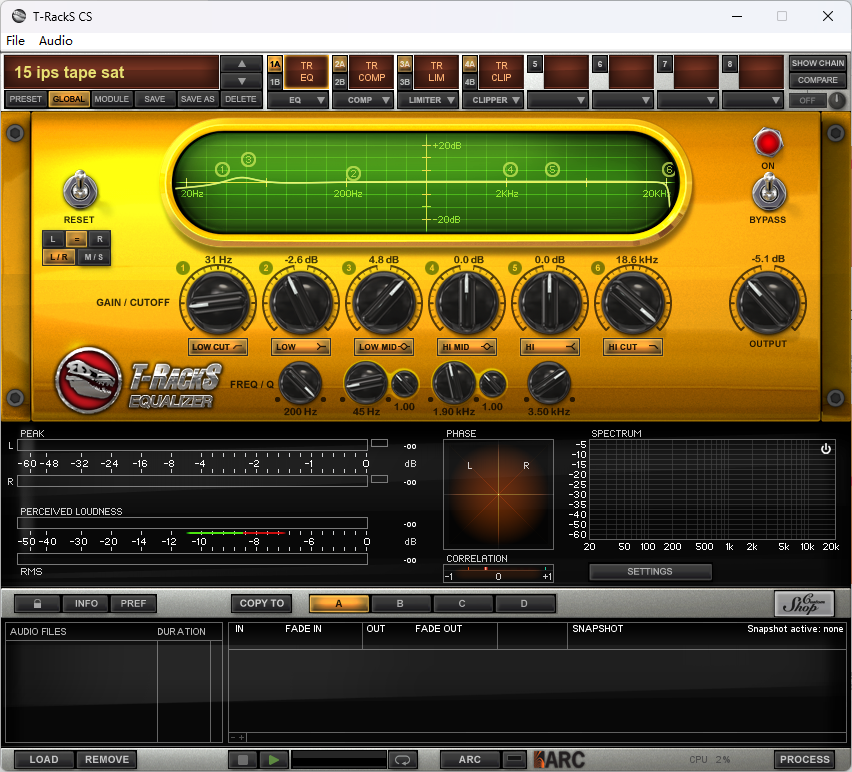Select band 2 node on EQ graph

[x=353, y=173]
